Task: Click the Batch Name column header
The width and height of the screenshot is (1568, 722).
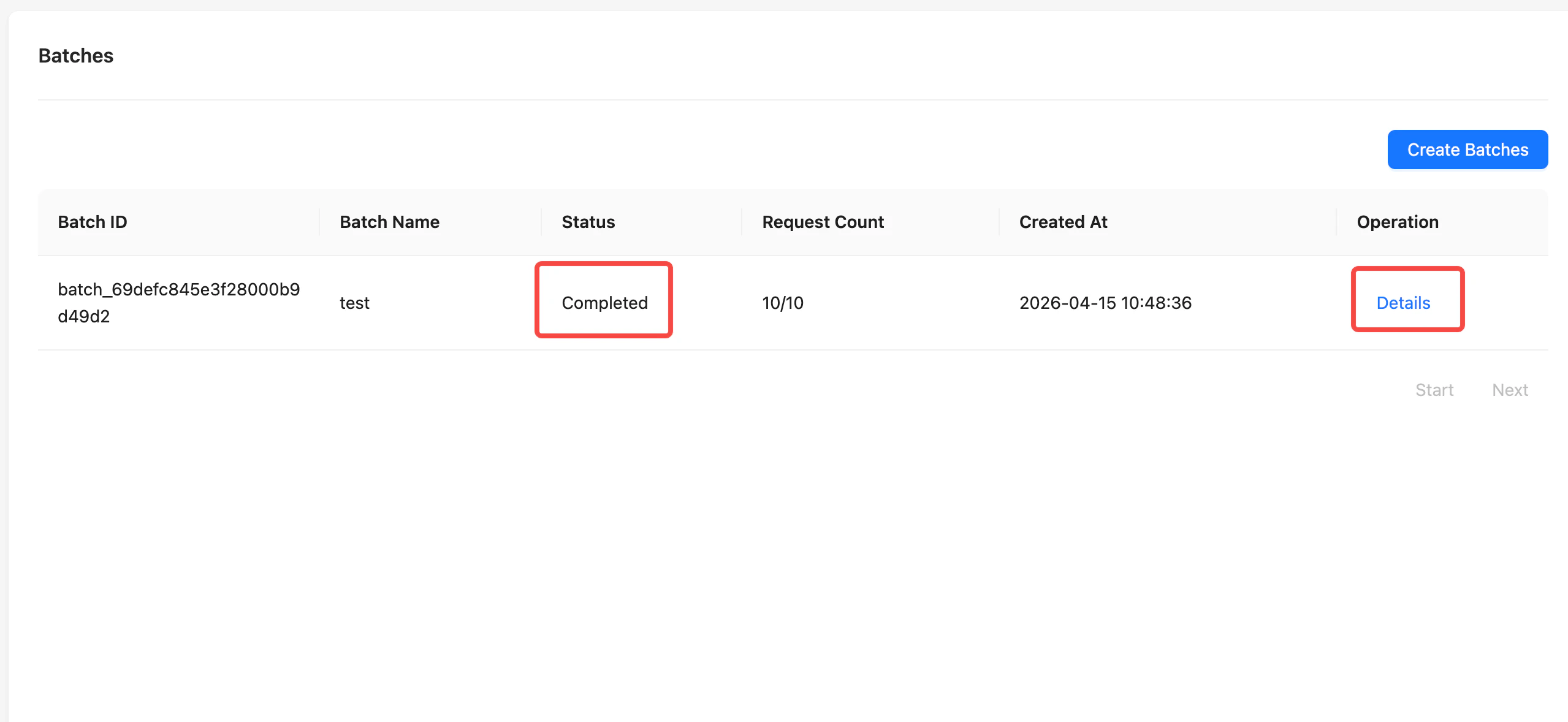Action: 389,222
